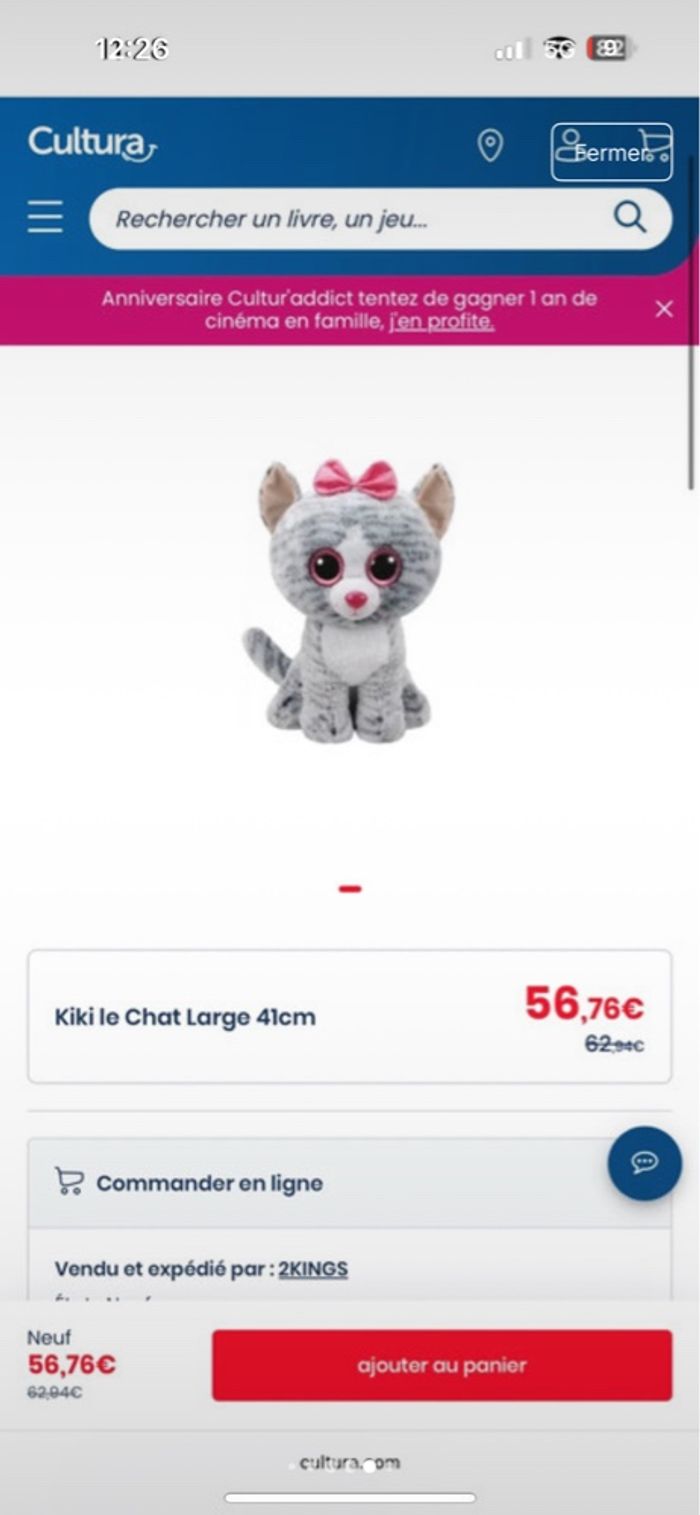Viewport: 700px width, 1515px height.
Task: Tap the magnifying glass search icon
Action: pyautogui.click(x=630, y=217)
